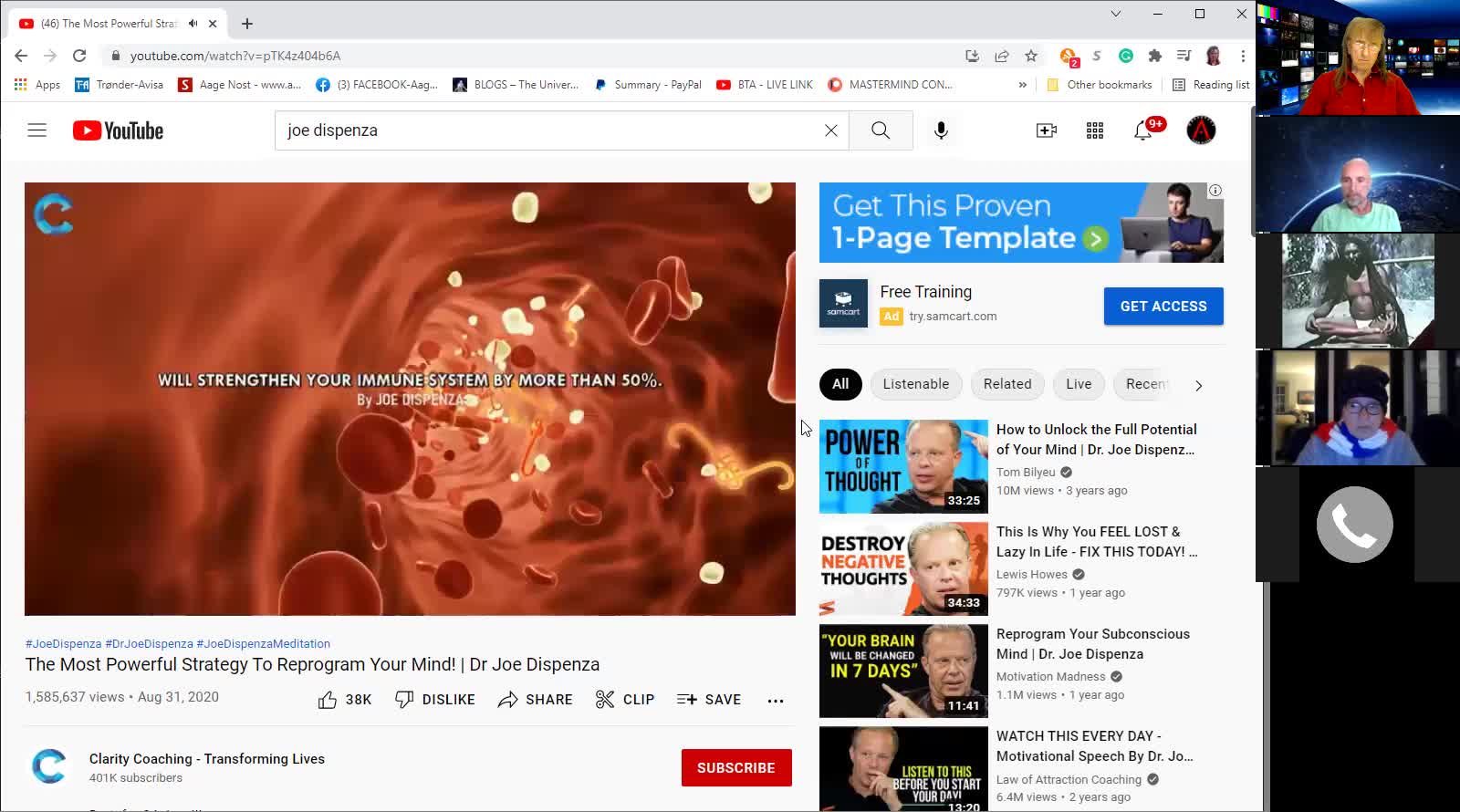Open more actions three-dot under video
The image size is (1460, 812).
776,701
